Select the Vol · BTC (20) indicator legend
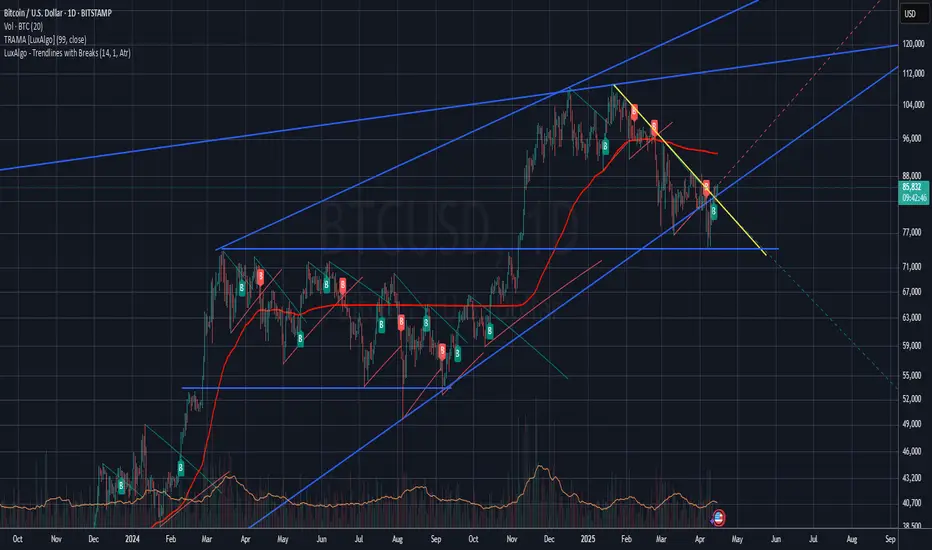 pos(23,26)
